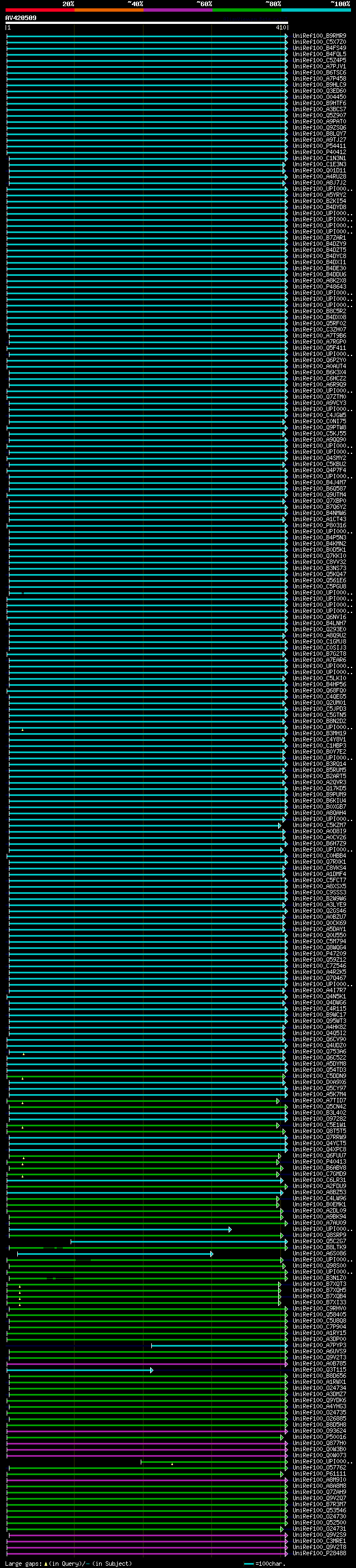Select the UniRef100_Q9V2T8 label
Viewport: 356px width, 1568px height.
point(319,1547)
